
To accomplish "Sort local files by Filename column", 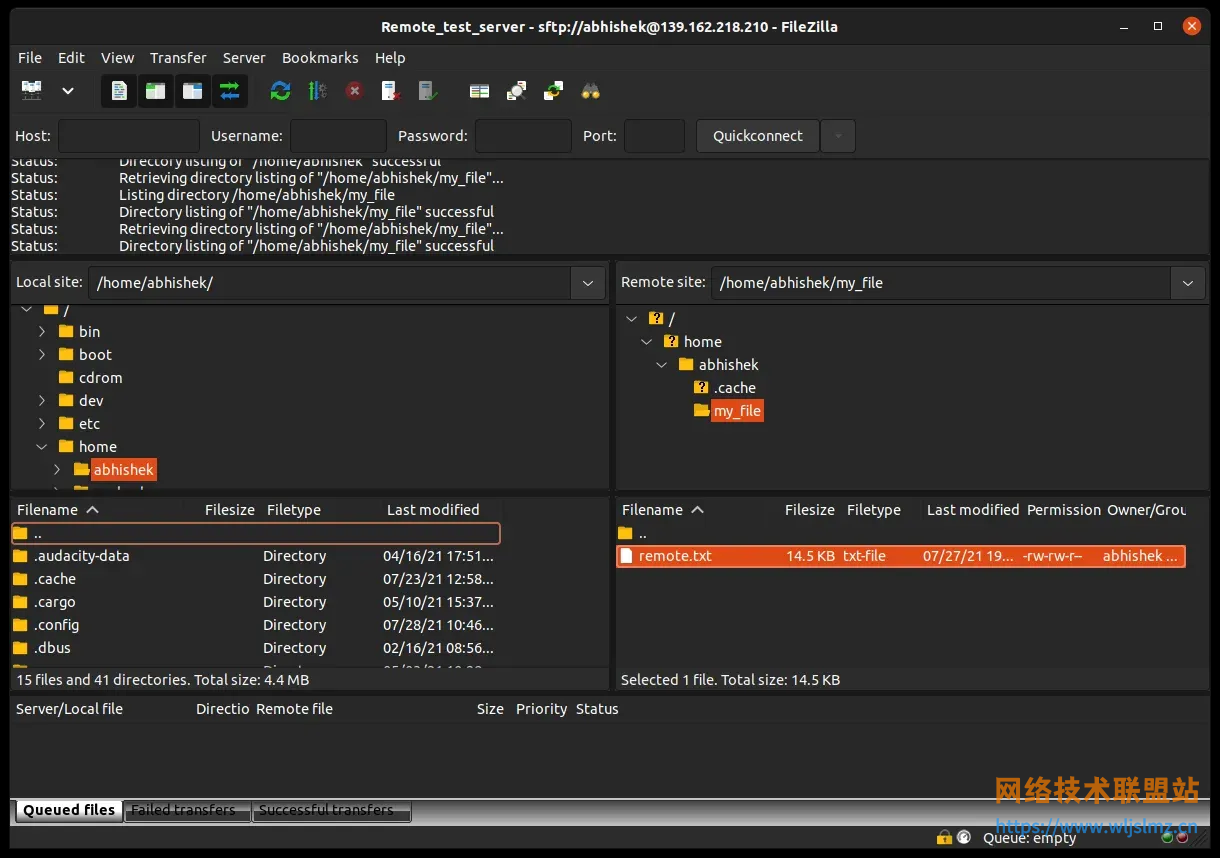I will pyautogui.click(x=57, y=510).
